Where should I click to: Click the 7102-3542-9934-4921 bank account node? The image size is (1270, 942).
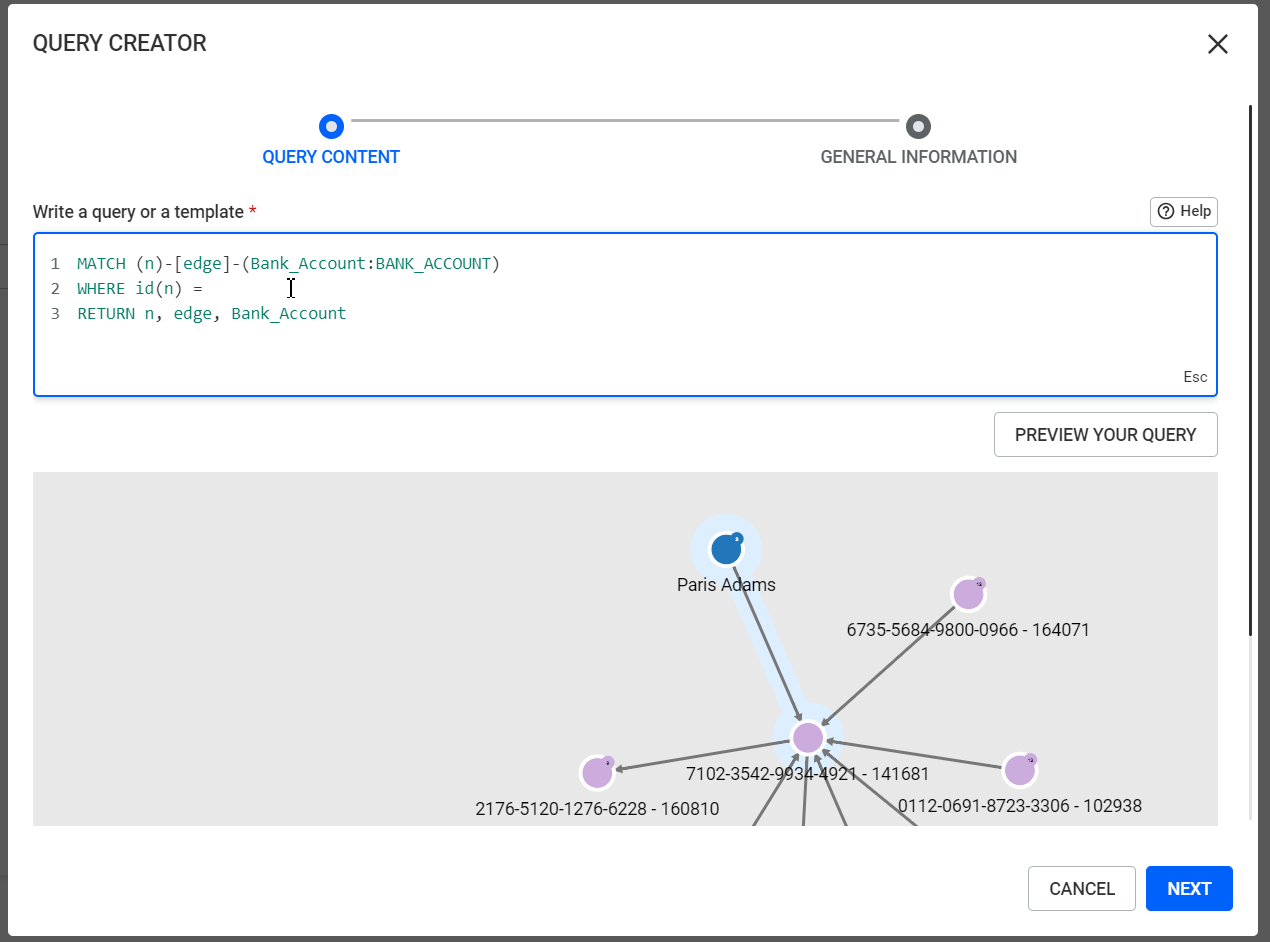pos(807,737)
